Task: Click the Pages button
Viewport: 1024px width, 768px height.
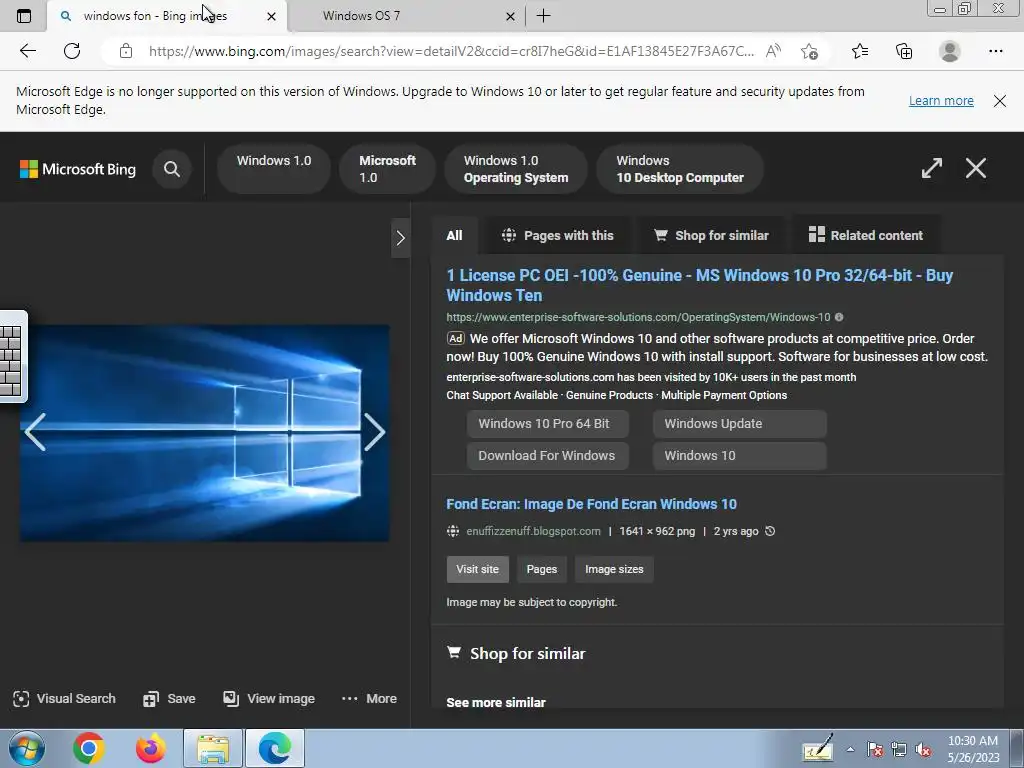Action: coord(541,569)
